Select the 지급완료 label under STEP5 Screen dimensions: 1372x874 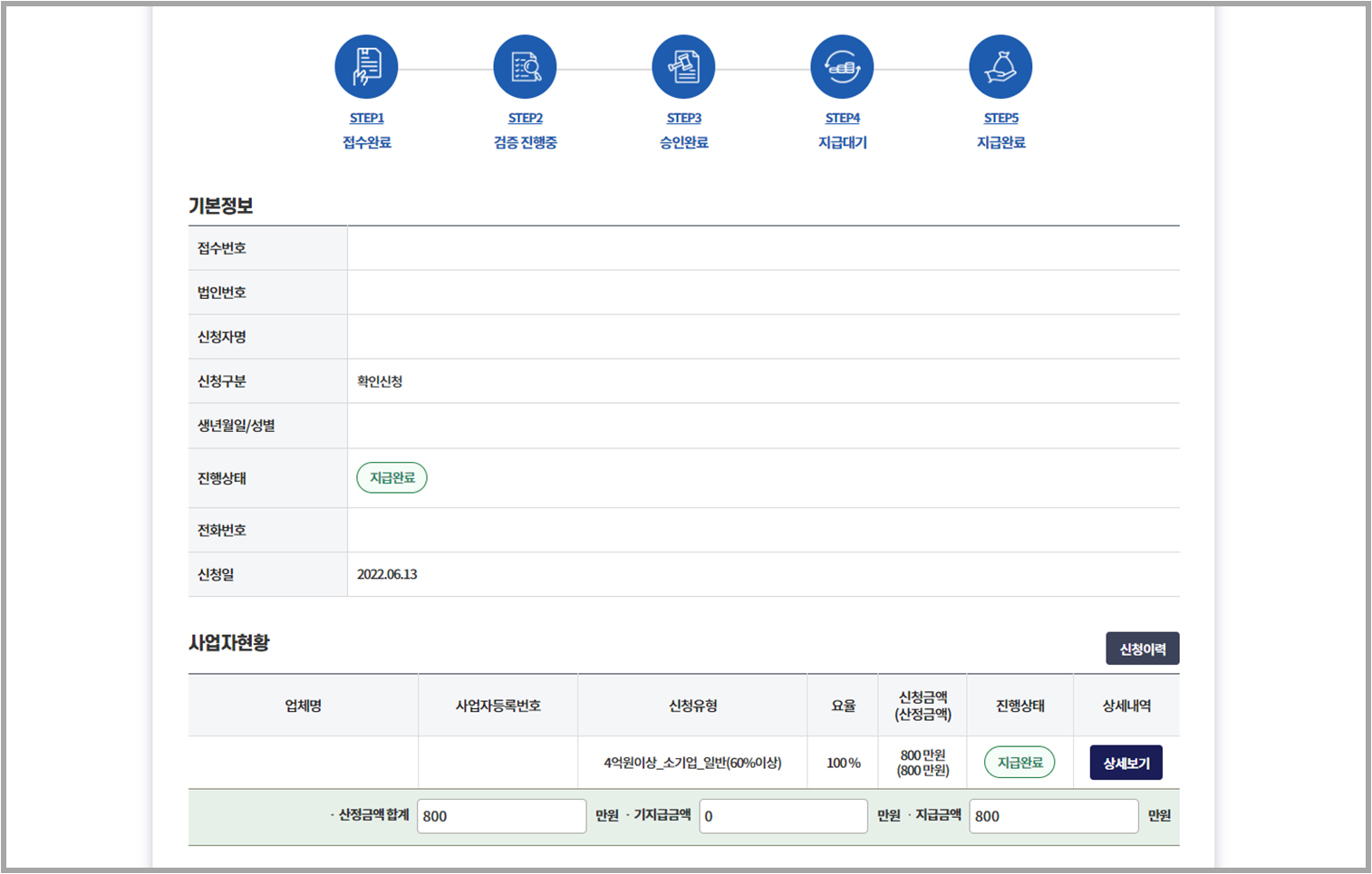click(x=1001, y=142)
